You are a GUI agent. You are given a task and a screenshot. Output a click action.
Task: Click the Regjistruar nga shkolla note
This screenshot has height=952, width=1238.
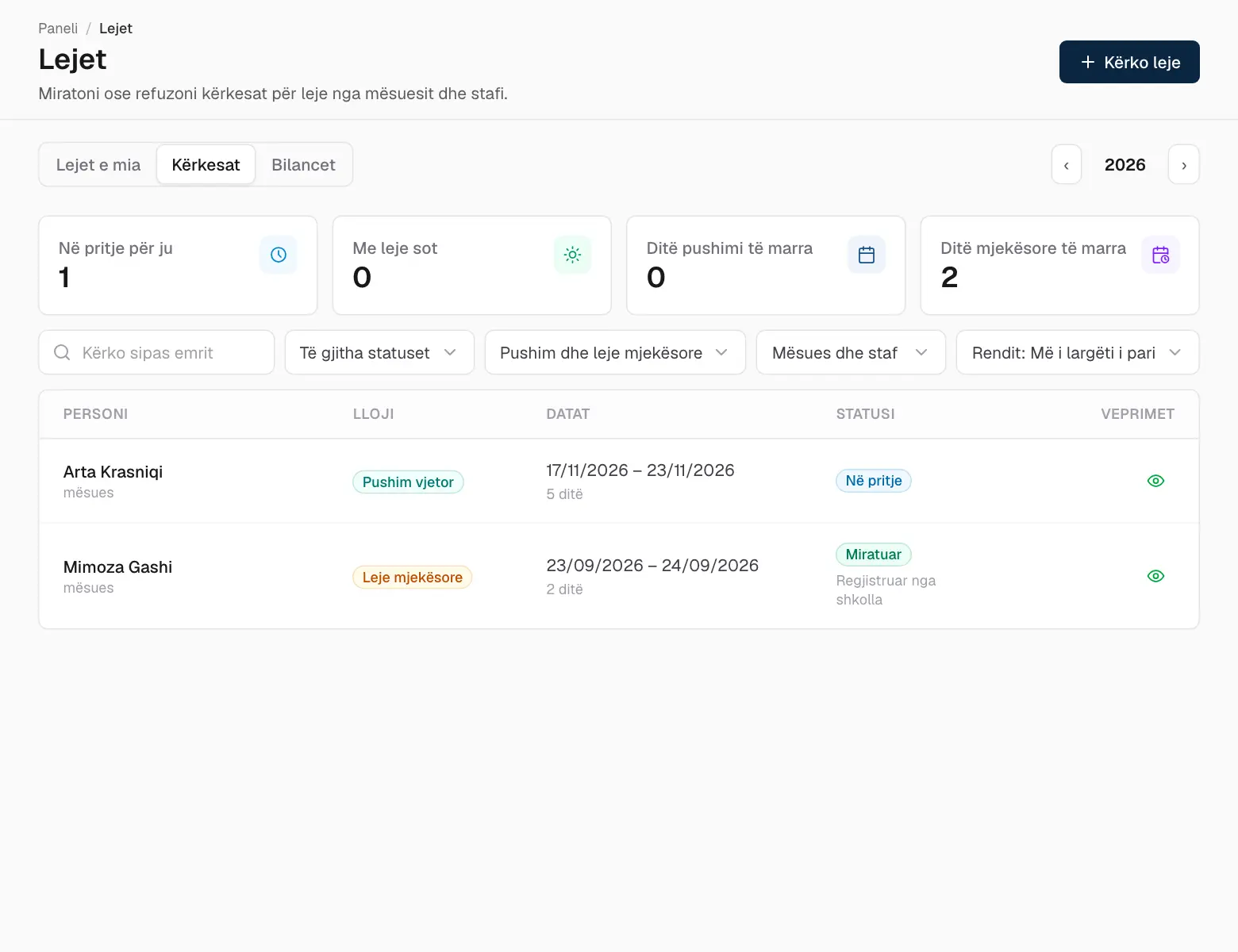pos(886,590)
